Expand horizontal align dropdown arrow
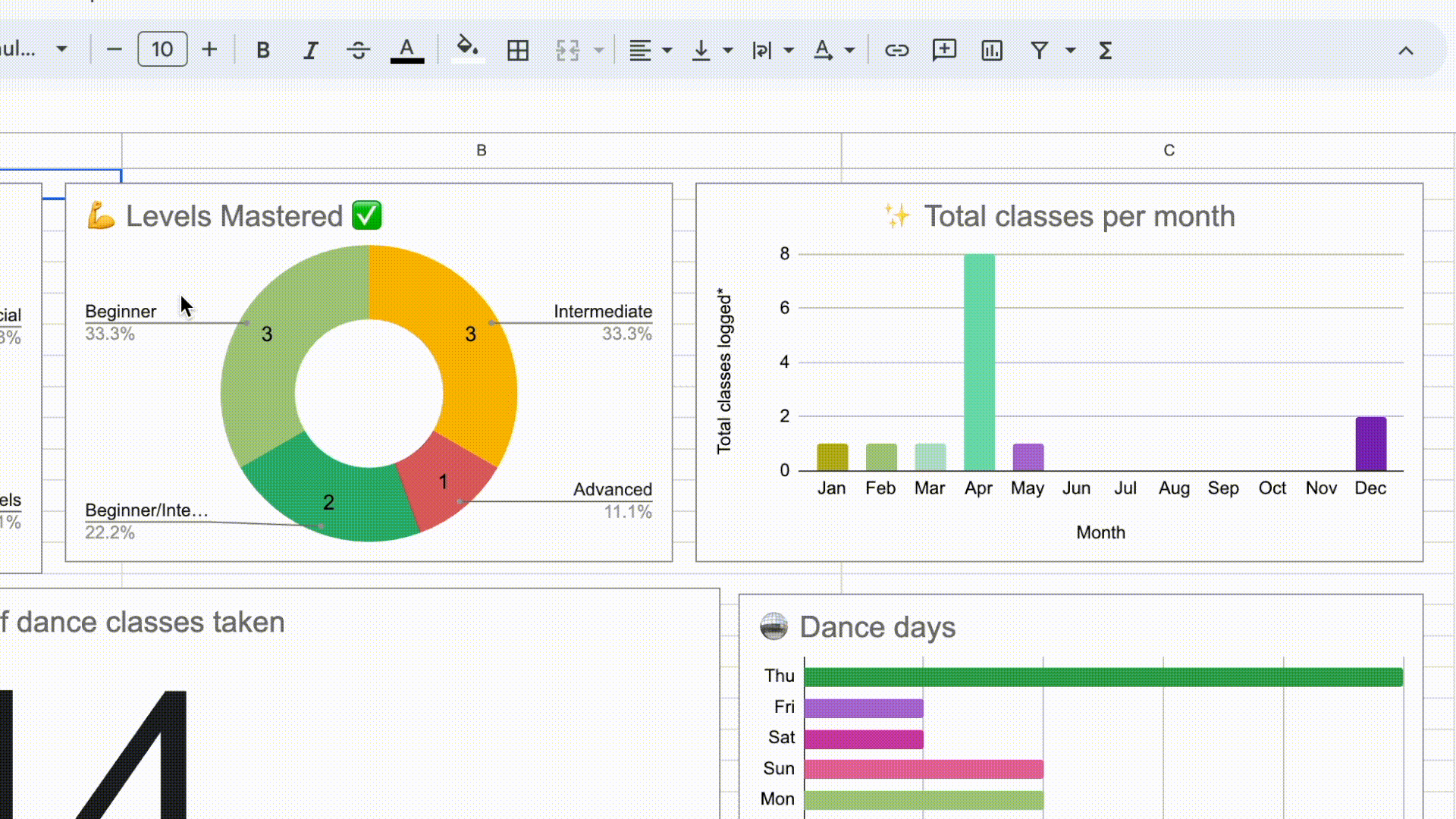This screenshot has height=819, width=1456. 667,50
